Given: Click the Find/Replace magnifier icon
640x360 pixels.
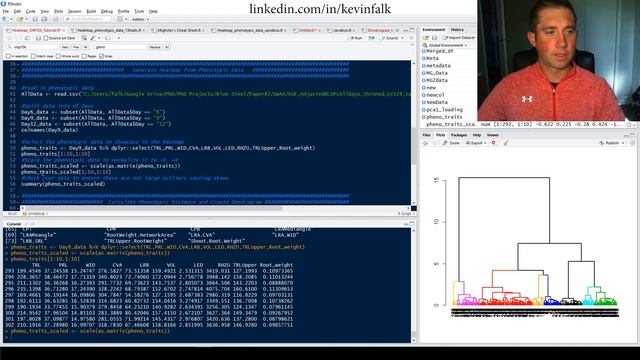Looking at the screenshot, I should coord(84,38).
